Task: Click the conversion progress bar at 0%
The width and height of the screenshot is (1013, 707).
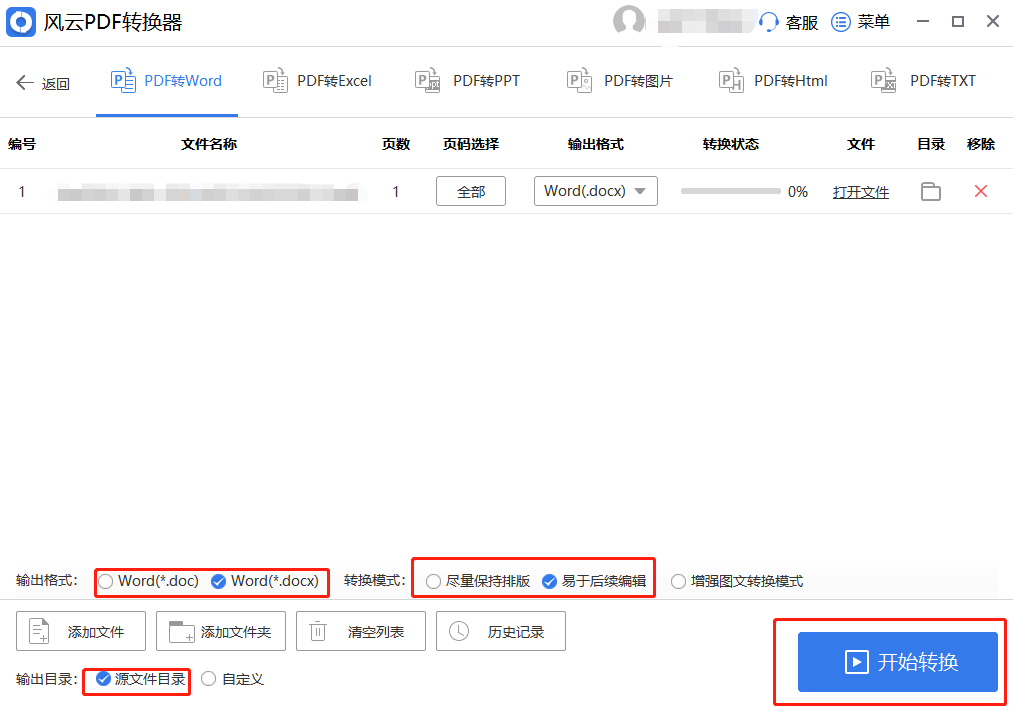Action: (731, 191)
